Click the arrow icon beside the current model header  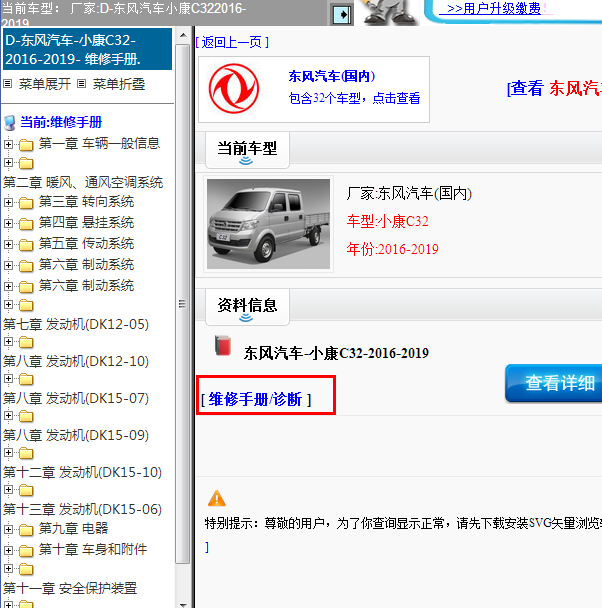point(342,15)
